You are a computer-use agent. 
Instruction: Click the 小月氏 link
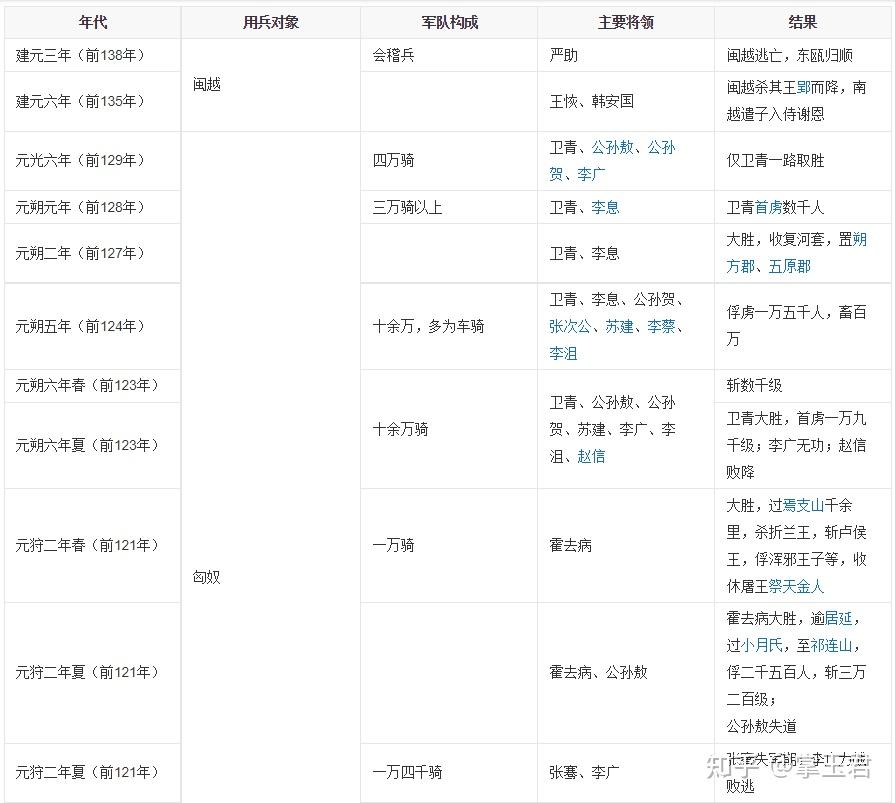coord(761,645)
